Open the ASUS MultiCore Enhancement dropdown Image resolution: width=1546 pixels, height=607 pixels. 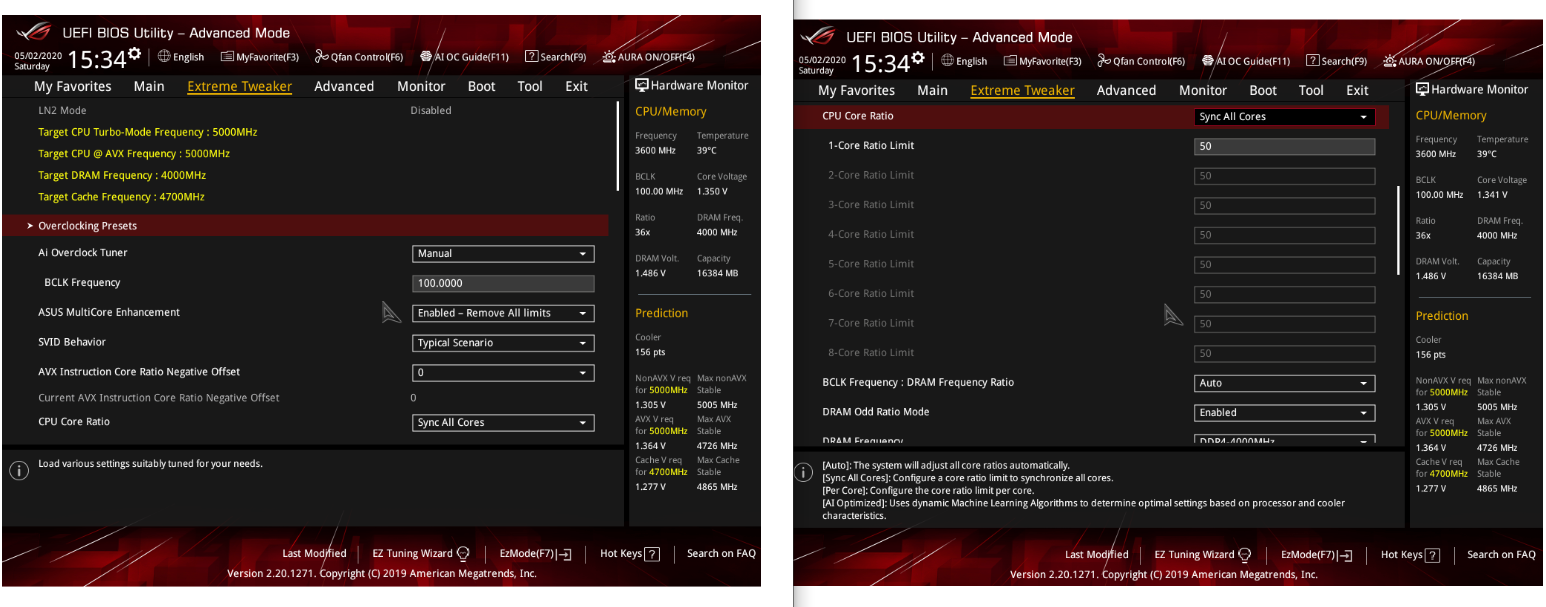point(503,313)
